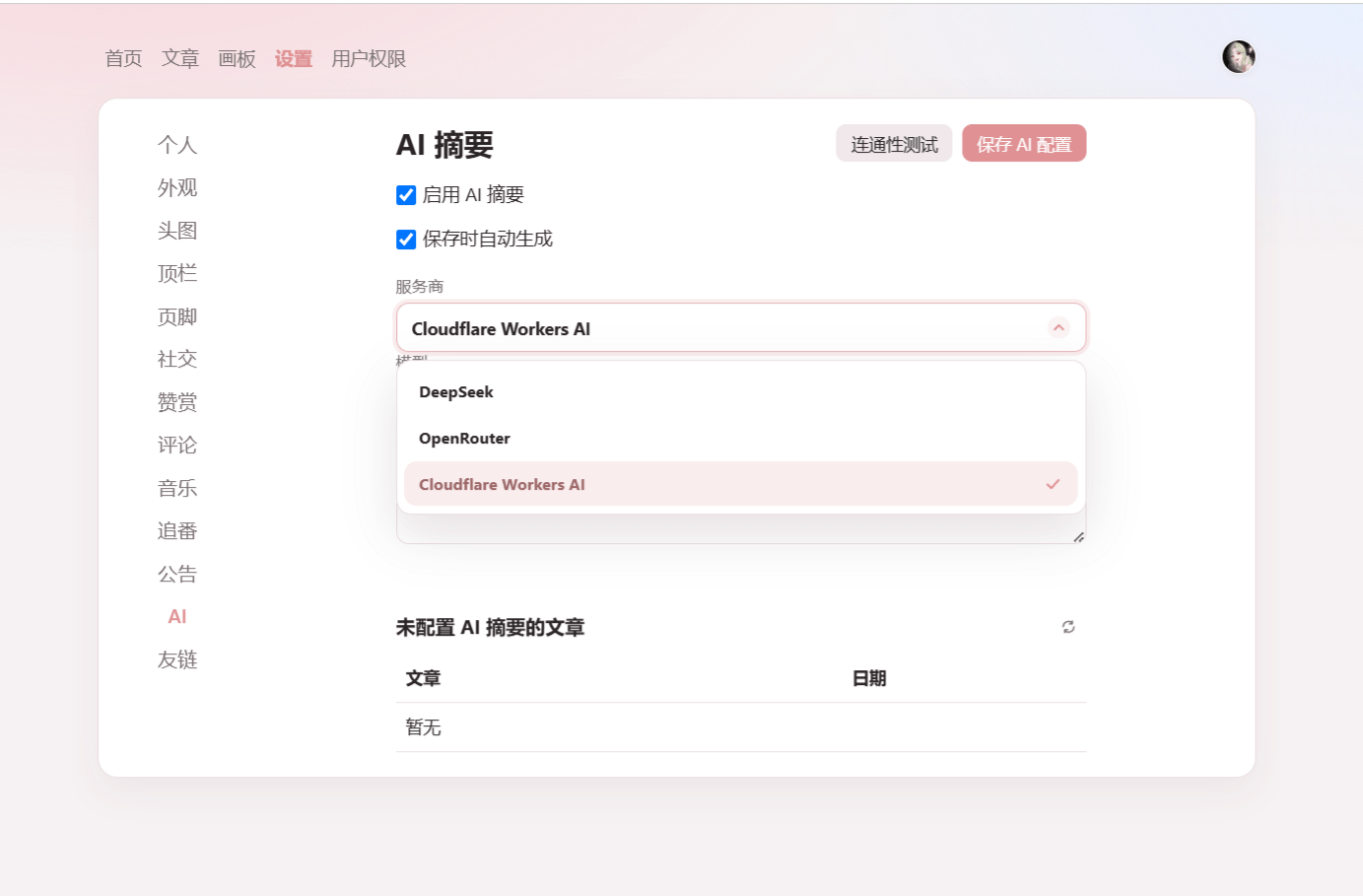Open the 设置 navigation tab
The width and height of the screenshot is (1363, 896).
(x=294, y=59)
